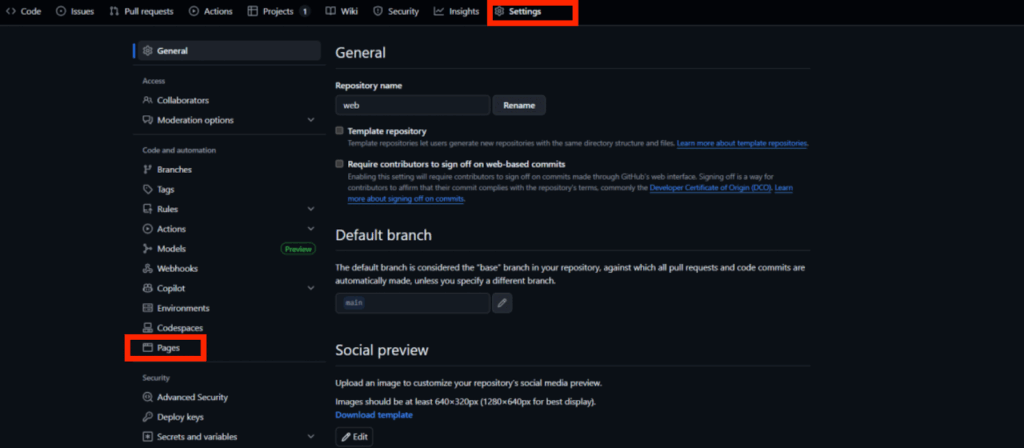
Task: Click the Models icon in sidebar
Action: [x=148, y=249]
